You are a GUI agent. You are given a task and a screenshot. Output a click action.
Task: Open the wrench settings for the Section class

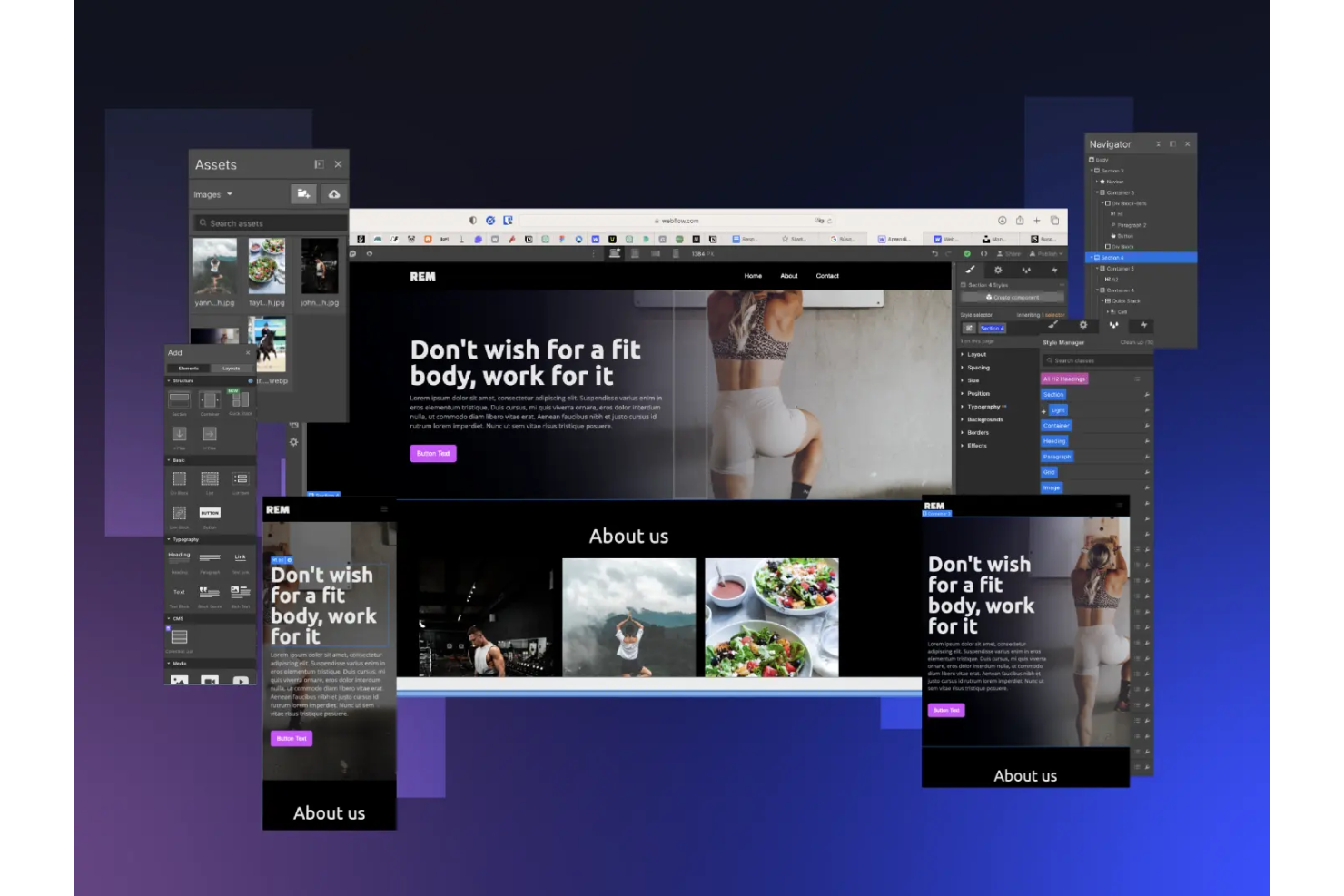(x=1146, y=394)
